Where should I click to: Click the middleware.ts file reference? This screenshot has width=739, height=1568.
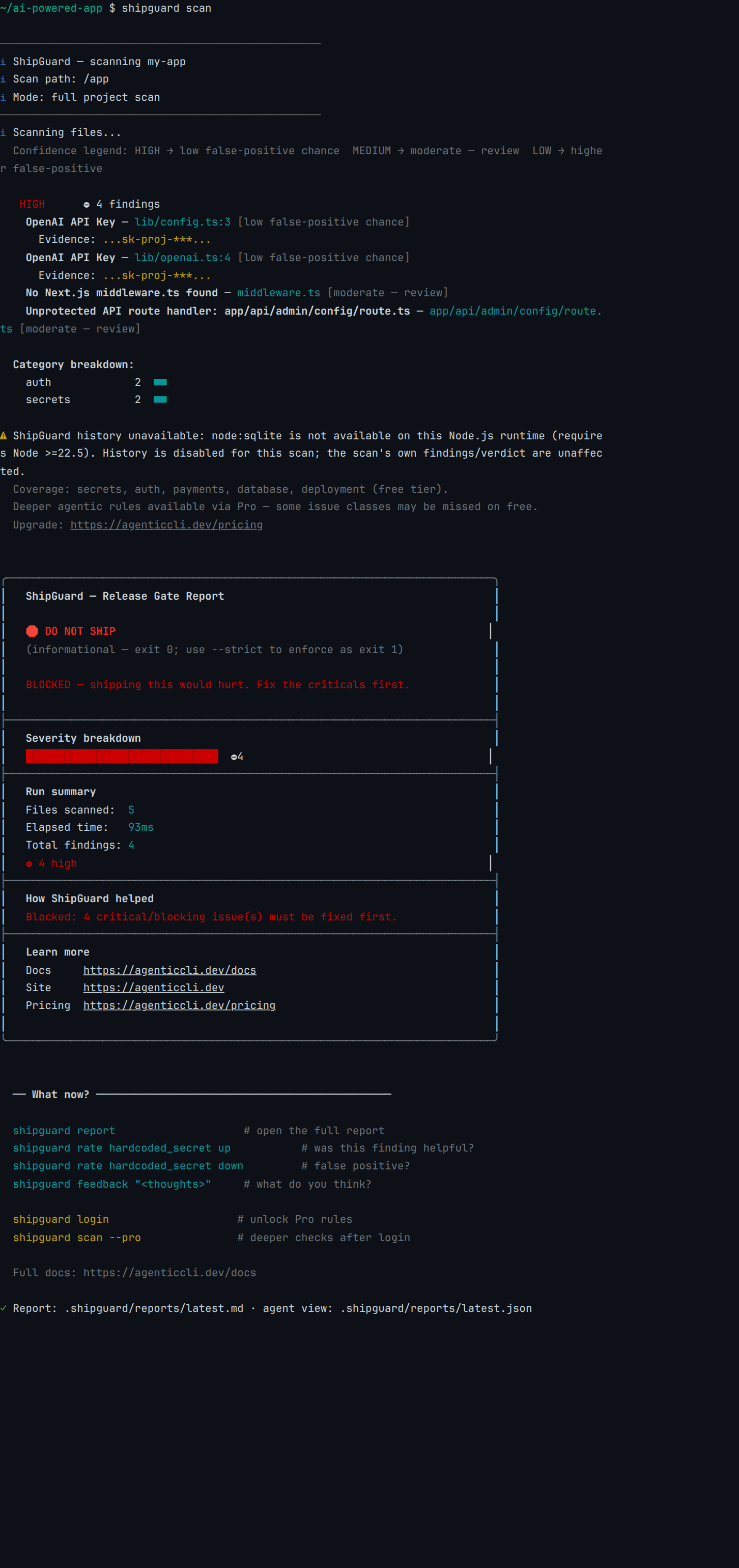(x=279, y=293)
